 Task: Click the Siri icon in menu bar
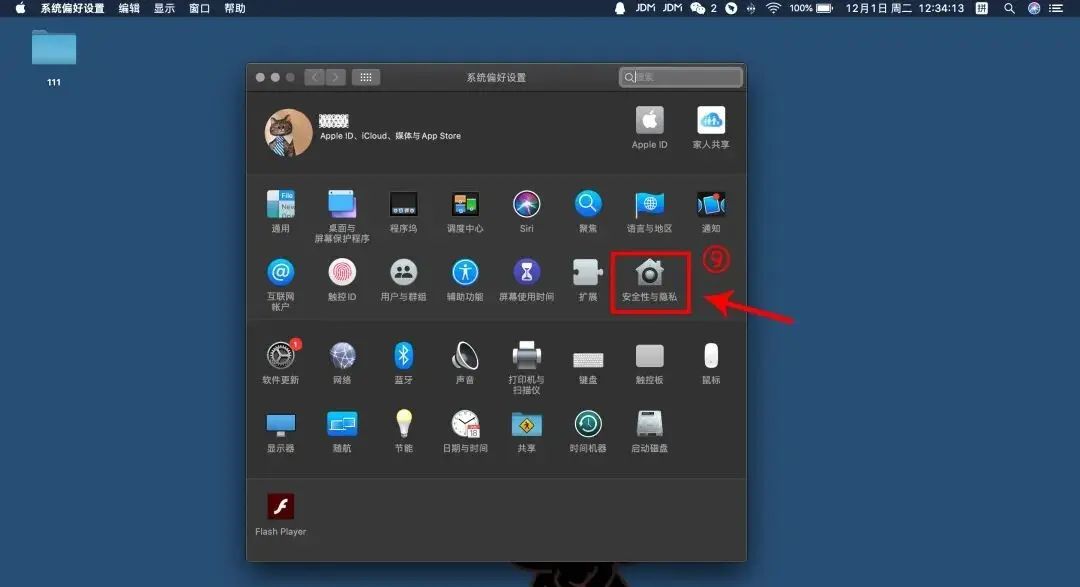coord(1034,8)
